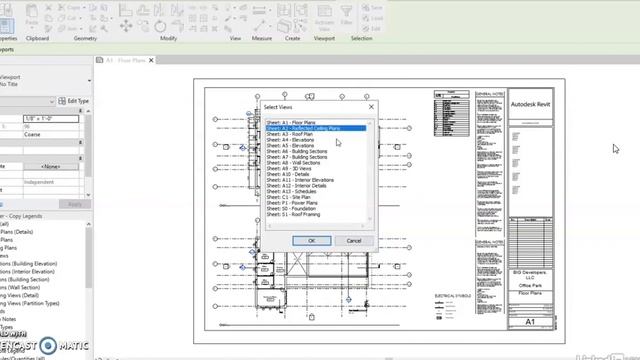Click OK in Select Views dialog
This screenshot has width=640, height=360.
tap(311, 241)
